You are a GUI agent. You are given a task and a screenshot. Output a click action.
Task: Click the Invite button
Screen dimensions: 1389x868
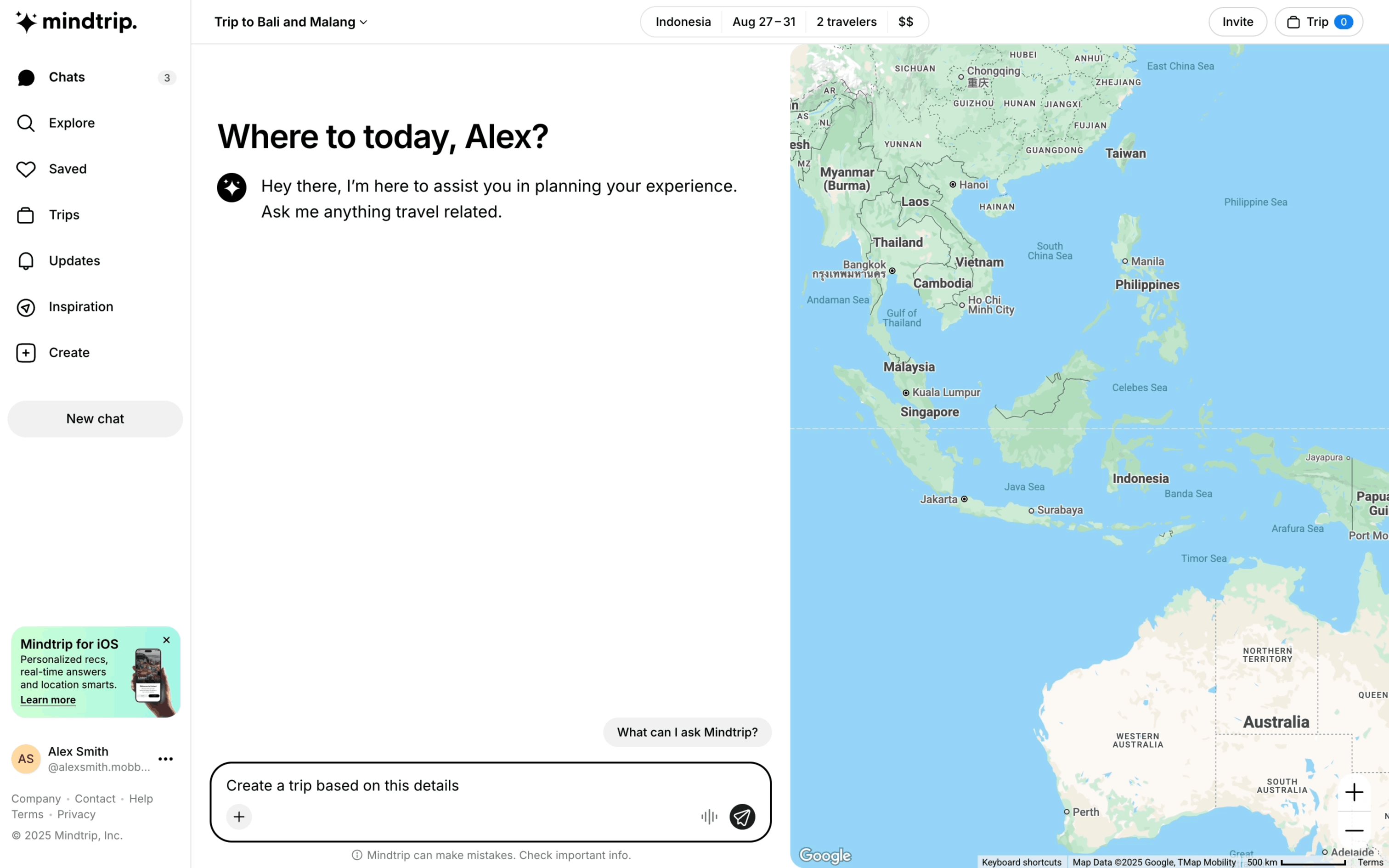coord(1237,22)
